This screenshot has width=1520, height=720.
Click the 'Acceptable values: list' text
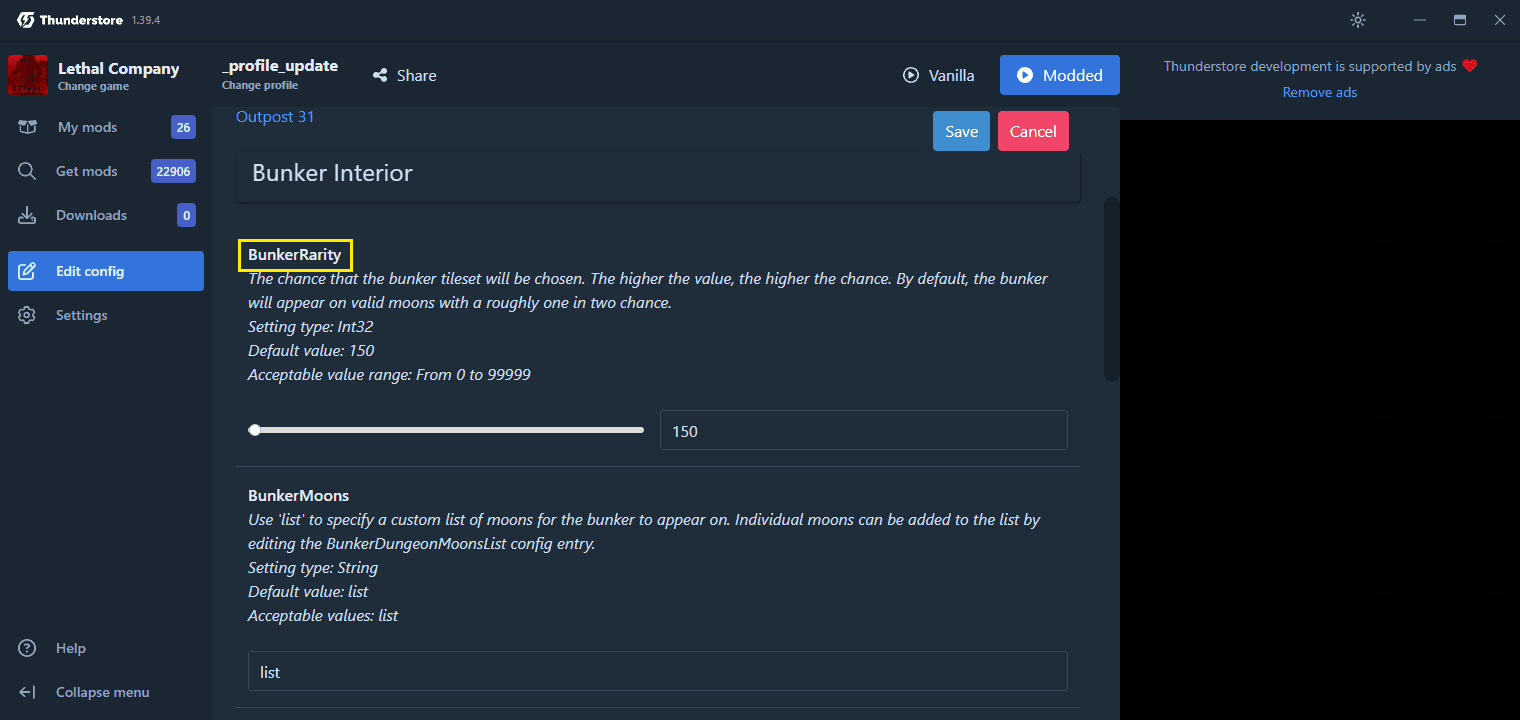point(323,615)
